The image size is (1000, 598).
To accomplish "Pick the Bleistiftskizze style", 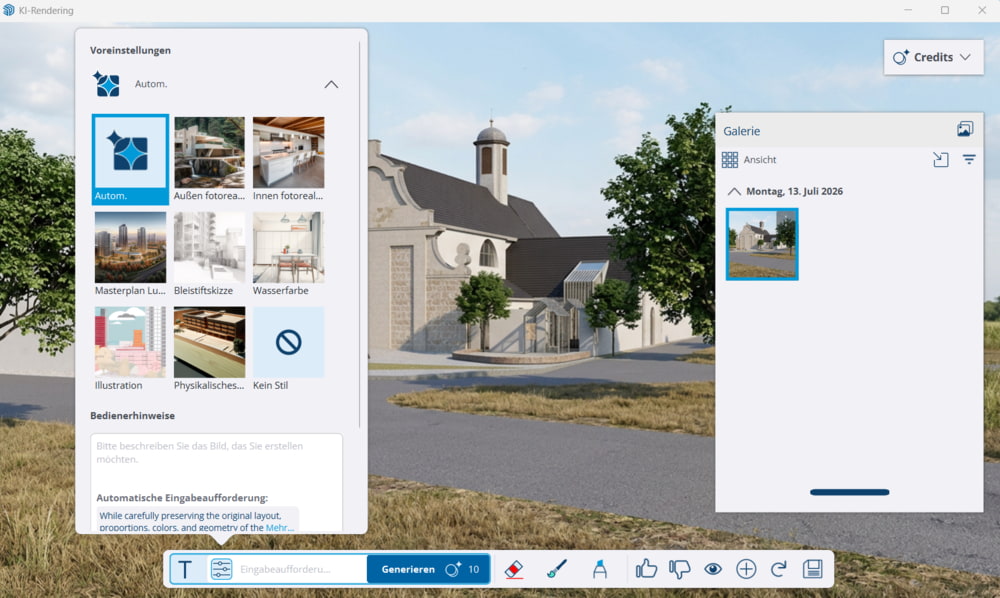I will 209,254.
